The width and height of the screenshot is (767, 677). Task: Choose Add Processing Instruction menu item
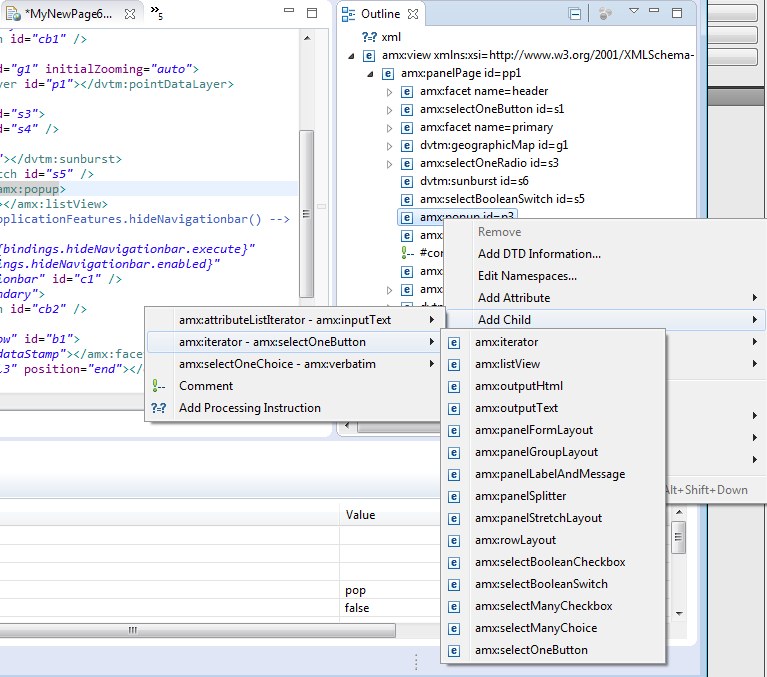[x=294, y=408]
